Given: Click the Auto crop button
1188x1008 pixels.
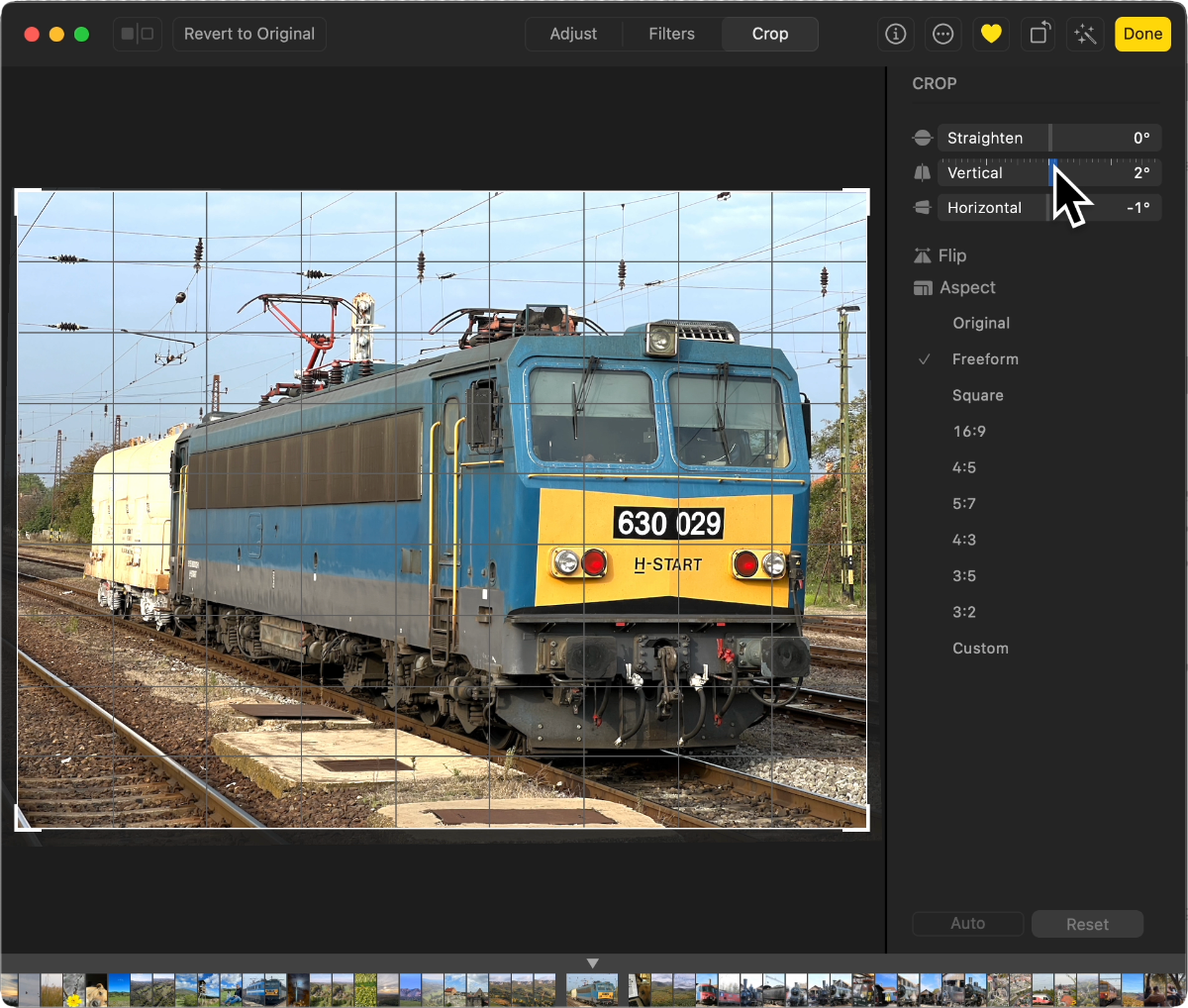Looking at the screenshot, I should click(968, 924).
